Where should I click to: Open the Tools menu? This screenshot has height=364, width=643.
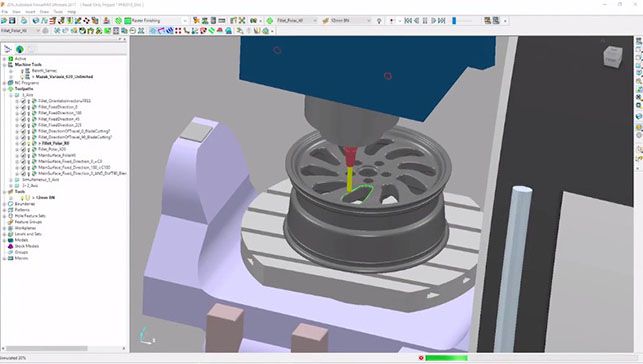[58, 12]
